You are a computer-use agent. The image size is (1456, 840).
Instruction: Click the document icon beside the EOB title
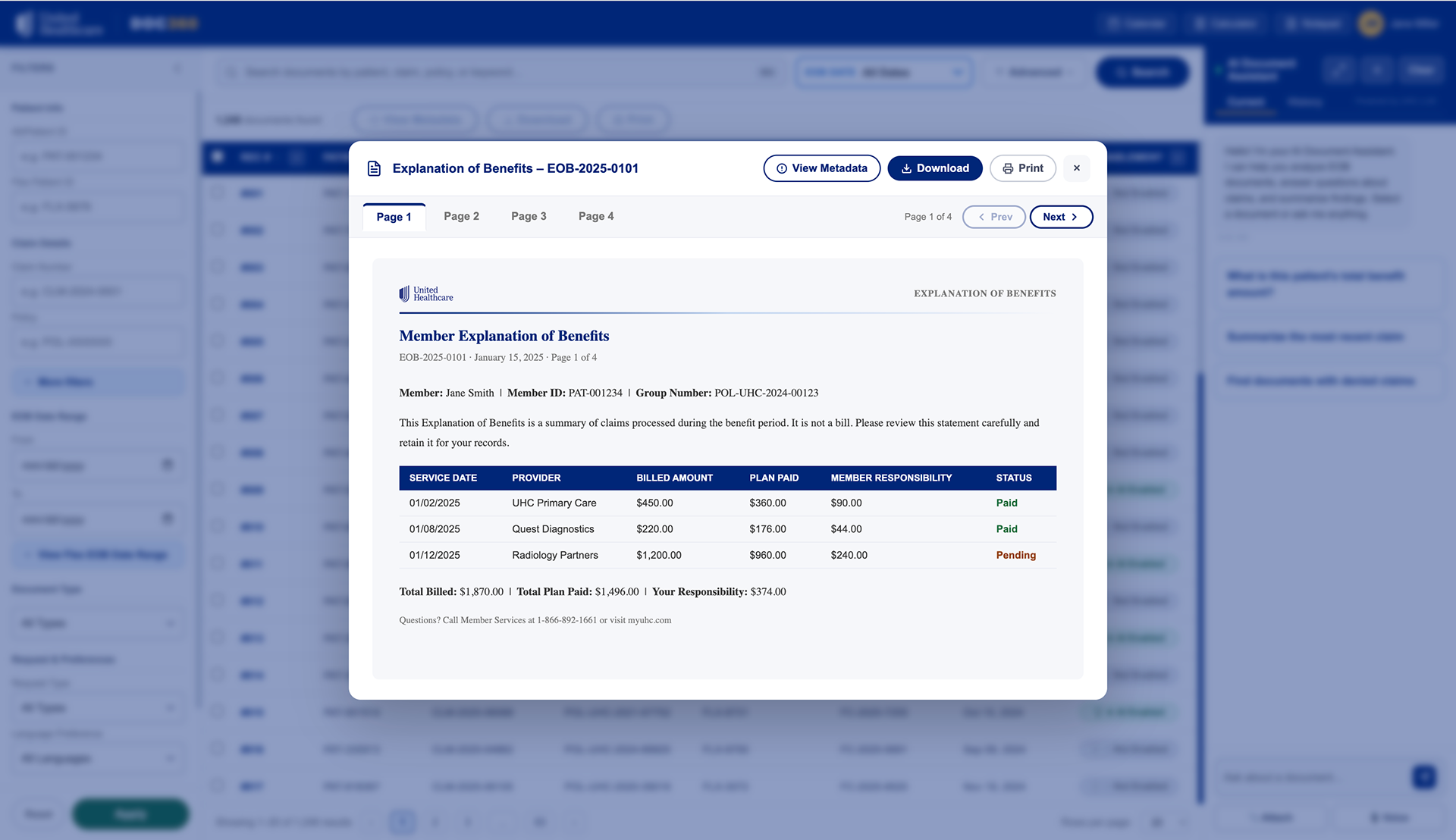coord(374,168)
